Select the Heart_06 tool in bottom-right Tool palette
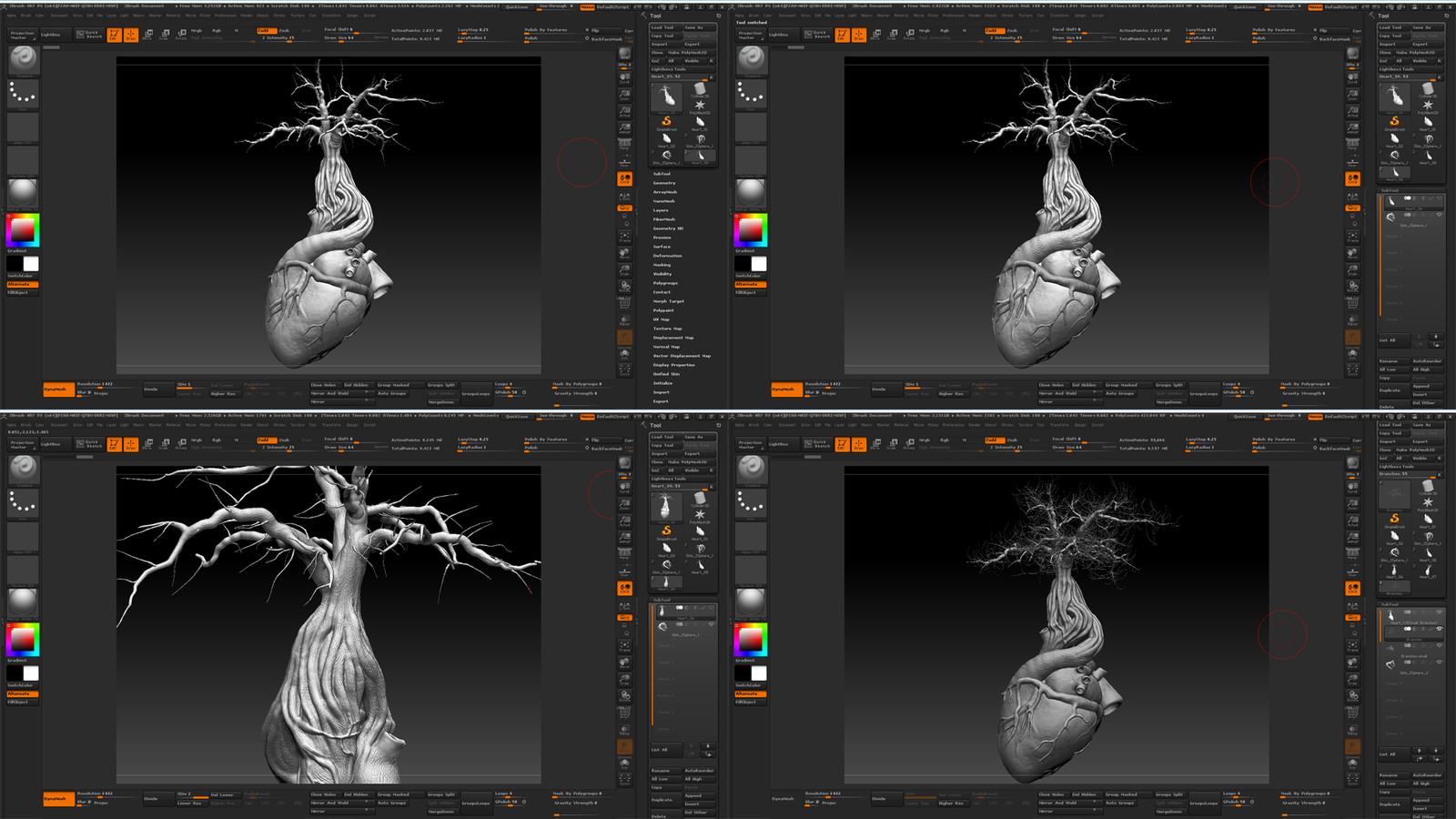 coord(1394,568)
